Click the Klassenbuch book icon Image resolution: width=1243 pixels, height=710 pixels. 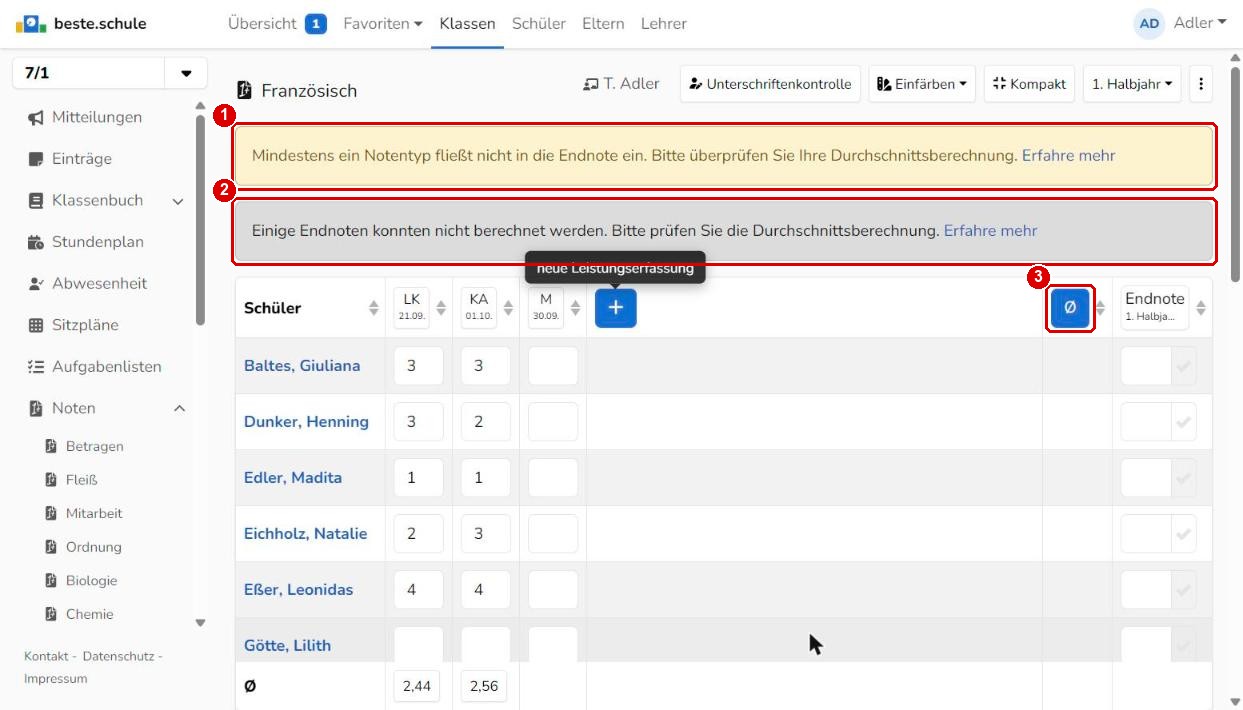[36, 201]
